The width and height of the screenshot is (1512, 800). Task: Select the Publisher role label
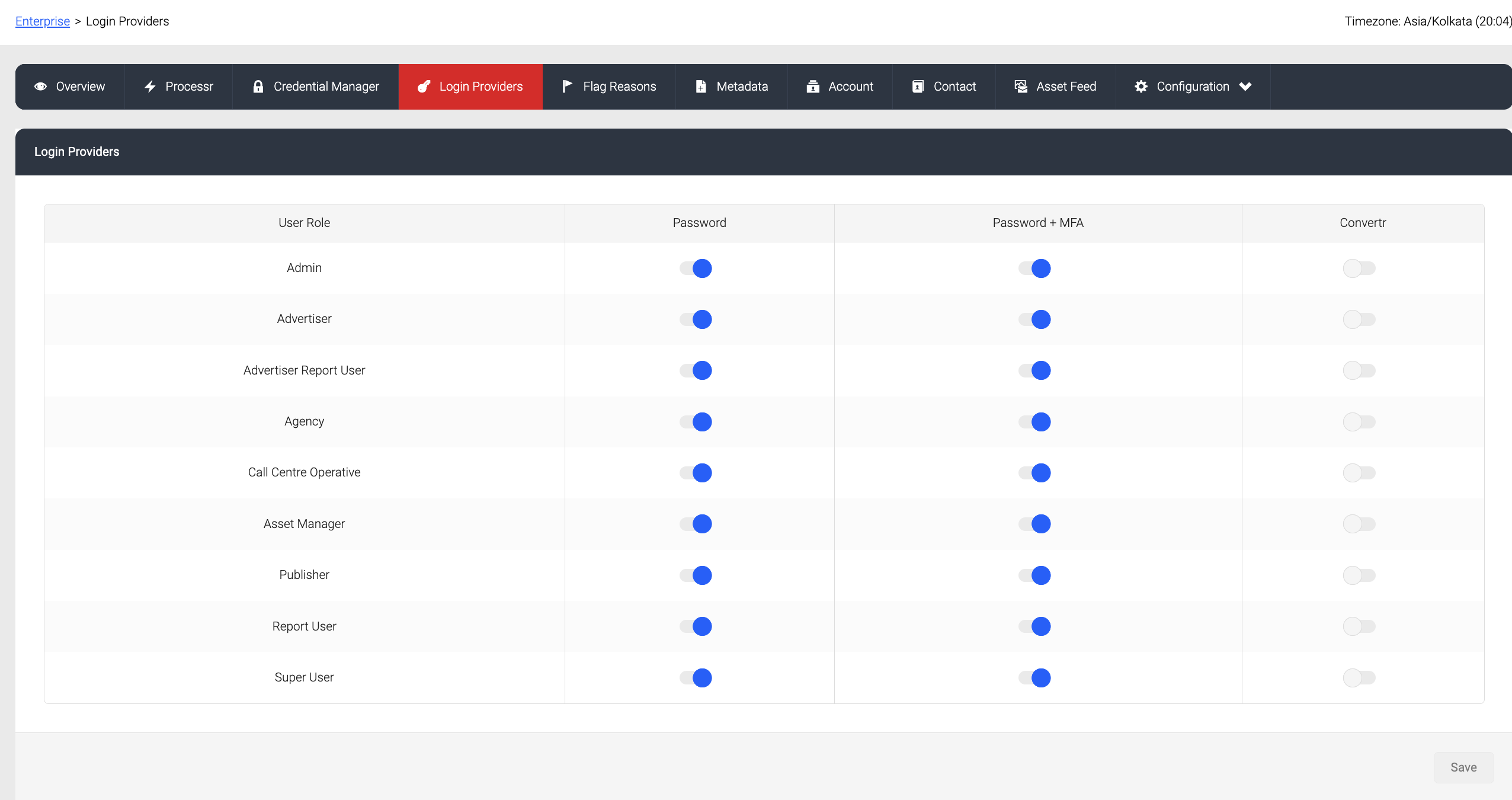pyautogui.click(x=305, y=575)
